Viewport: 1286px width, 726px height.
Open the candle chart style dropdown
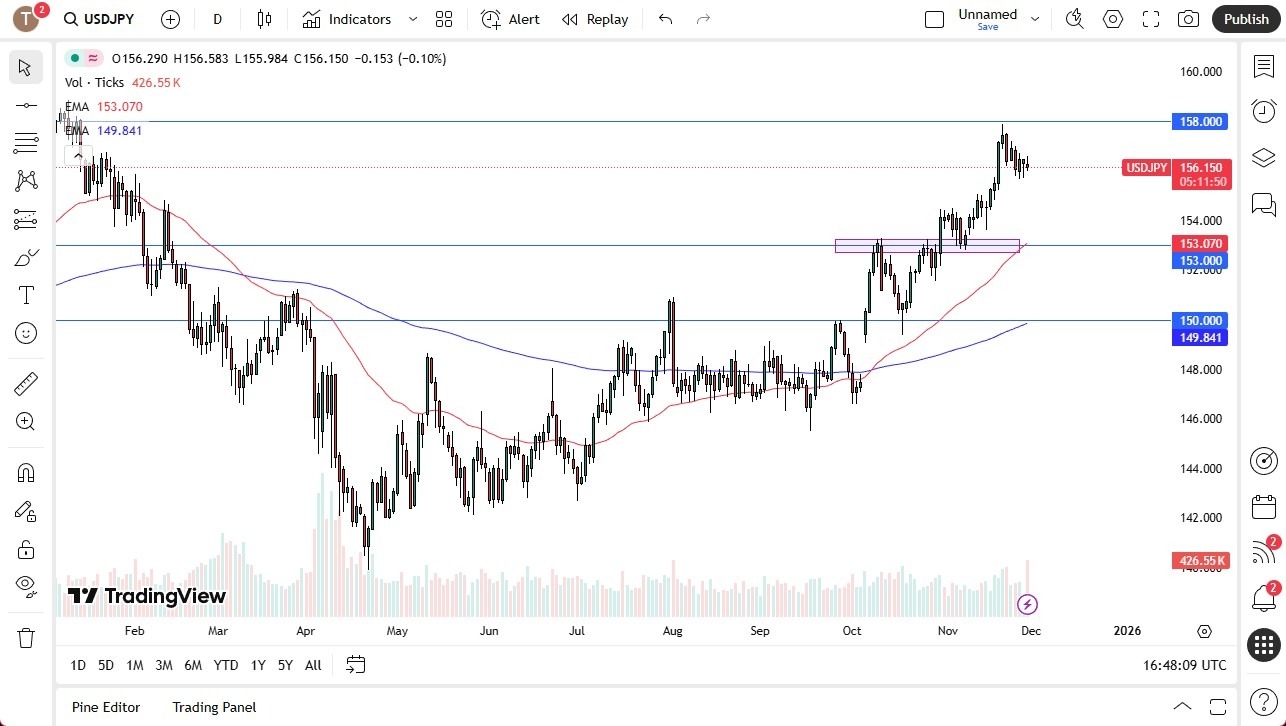[263, 19]
